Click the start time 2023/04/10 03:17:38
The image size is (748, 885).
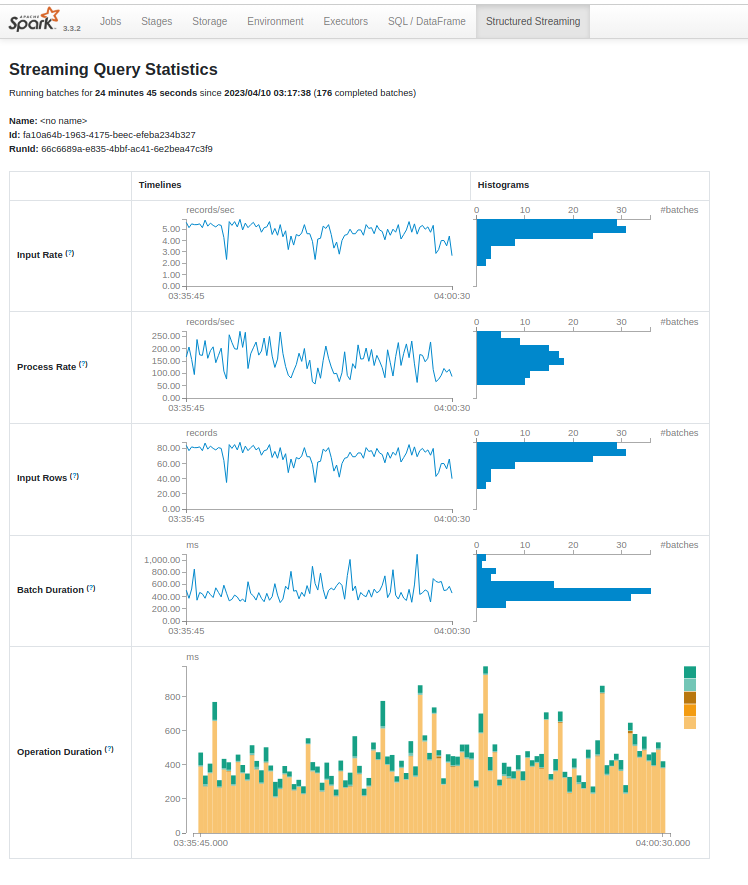(268, 93)
